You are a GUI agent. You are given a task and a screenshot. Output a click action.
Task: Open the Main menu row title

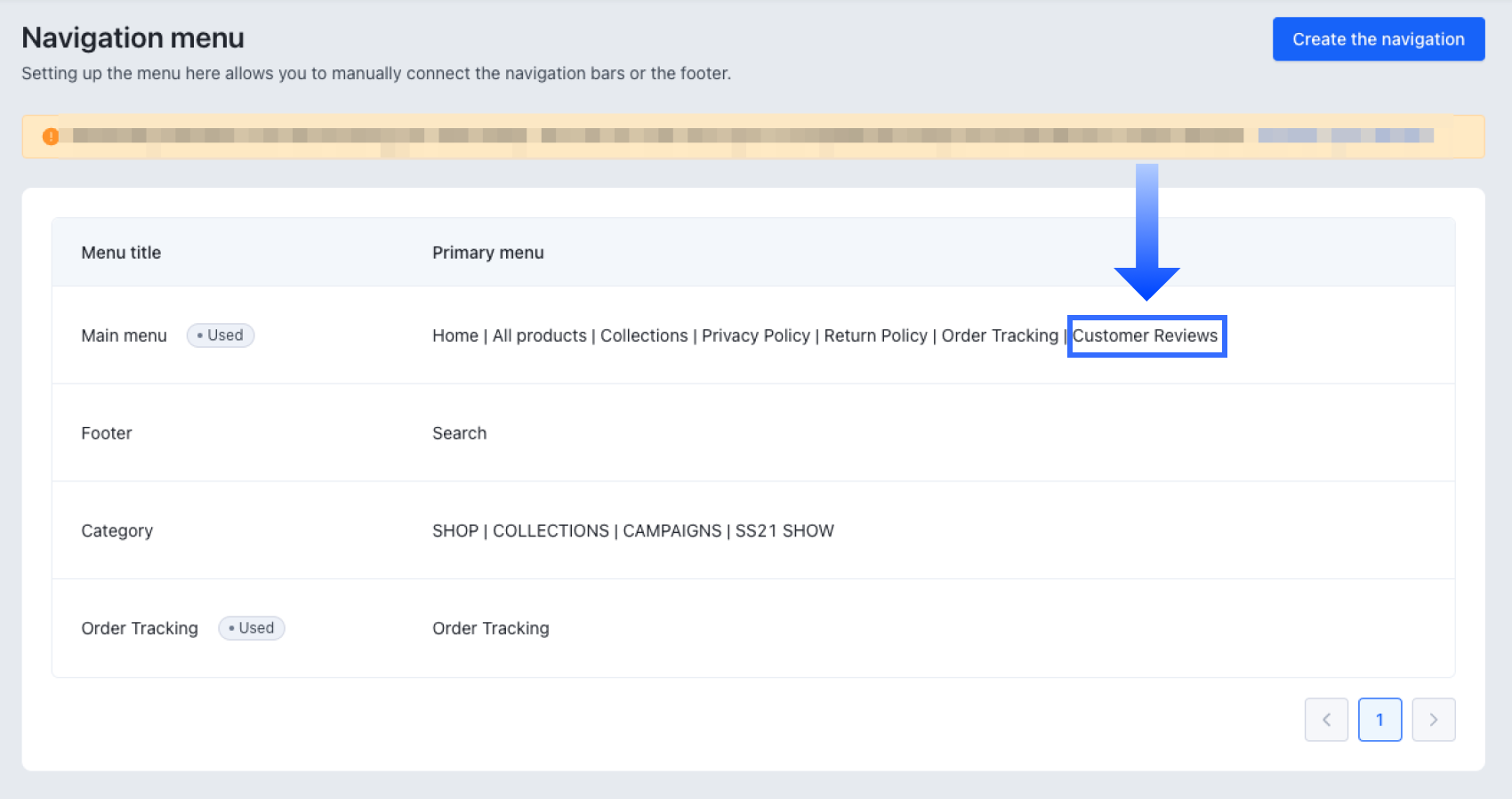[x=124, y=335]
